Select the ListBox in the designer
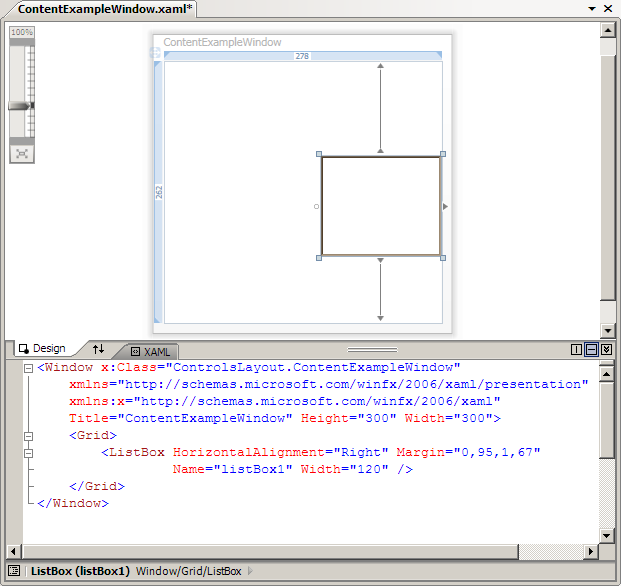This screenshot has width=621, height=586. point(381,206)
